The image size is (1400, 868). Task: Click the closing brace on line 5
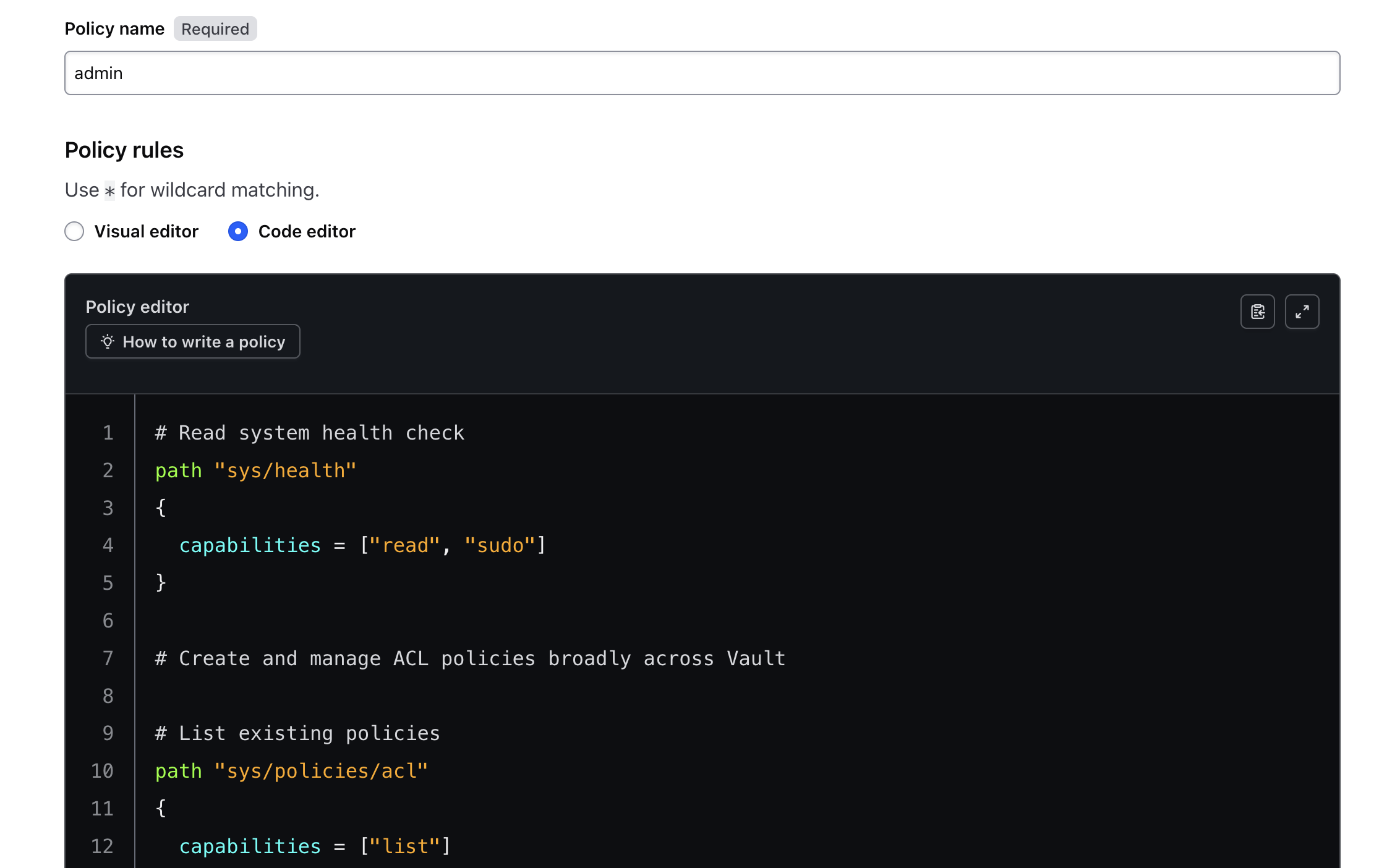161,583
